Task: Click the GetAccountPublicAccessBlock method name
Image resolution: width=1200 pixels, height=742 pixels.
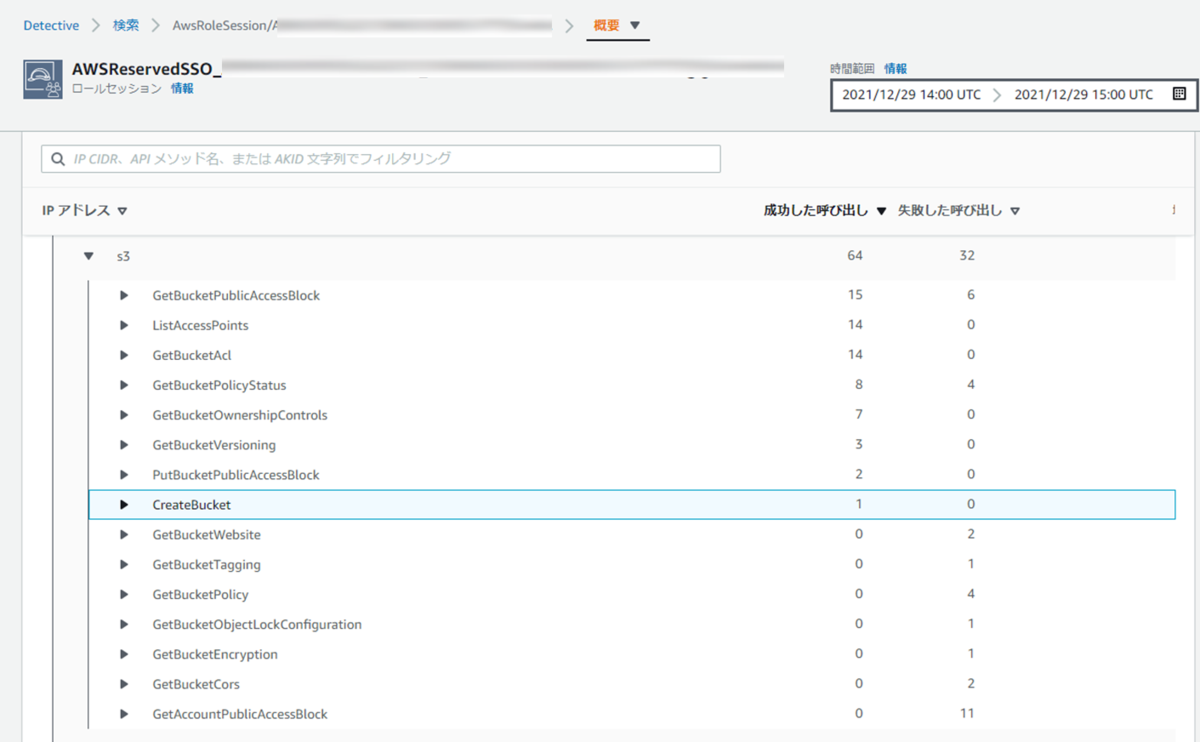Action: coord(240,714)
